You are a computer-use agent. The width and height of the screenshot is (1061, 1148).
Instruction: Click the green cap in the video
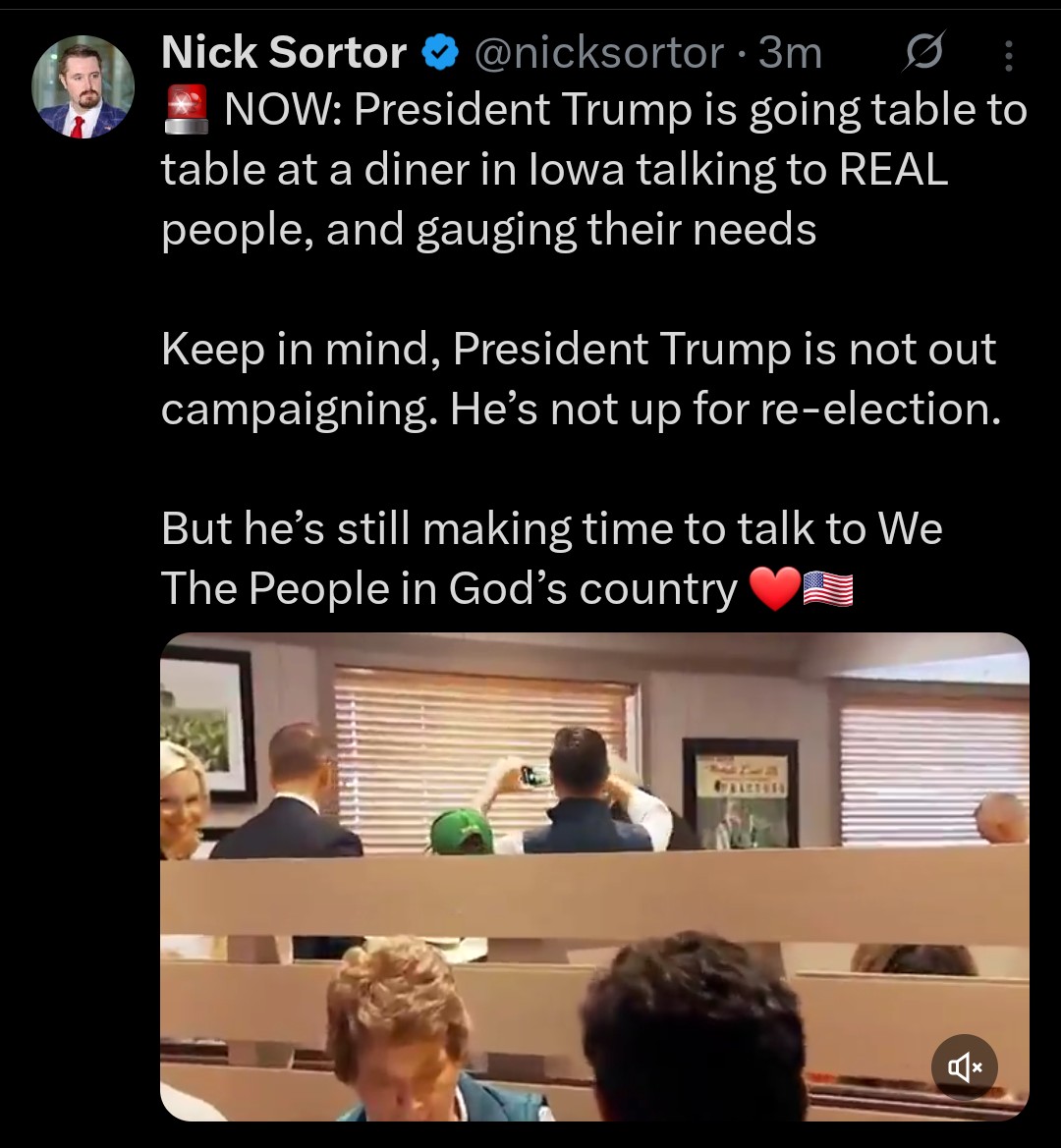click(462, 832)
